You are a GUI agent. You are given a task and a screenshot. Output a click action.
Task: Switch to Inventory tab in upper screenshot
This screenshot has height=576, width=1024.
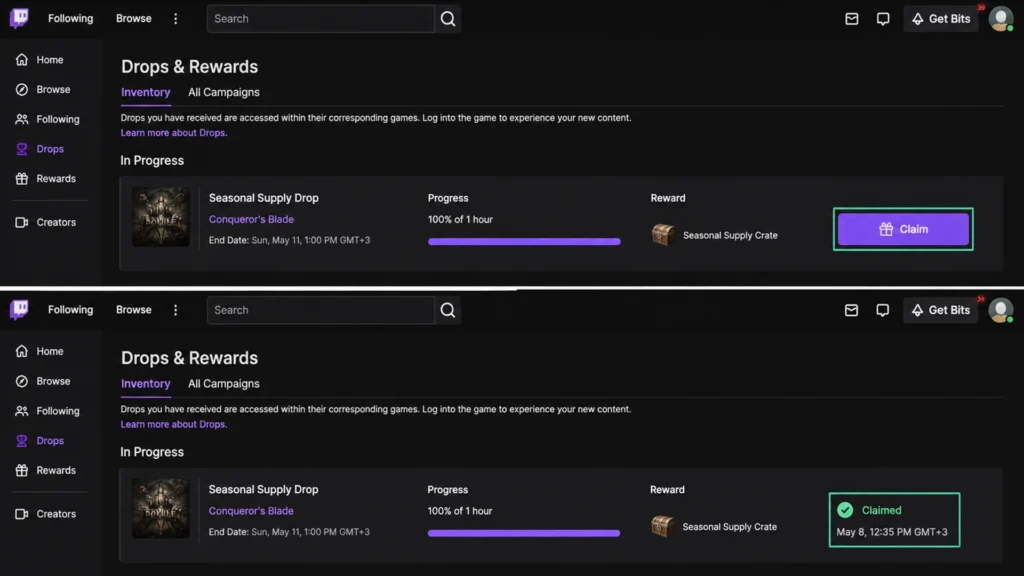click(146, 93)
